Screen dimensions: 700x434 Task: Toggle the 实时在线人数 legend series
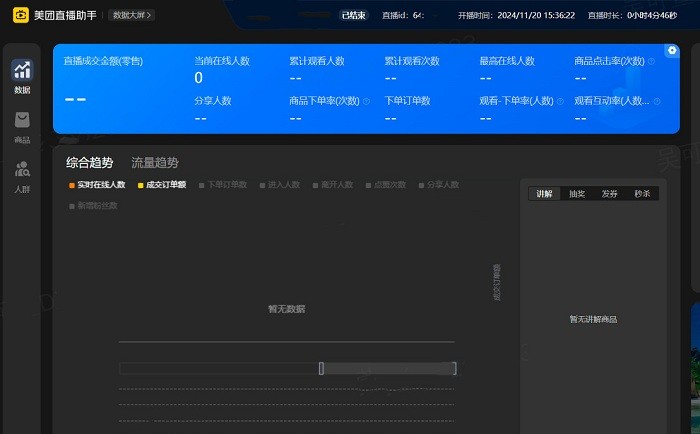tap(97, 185)
